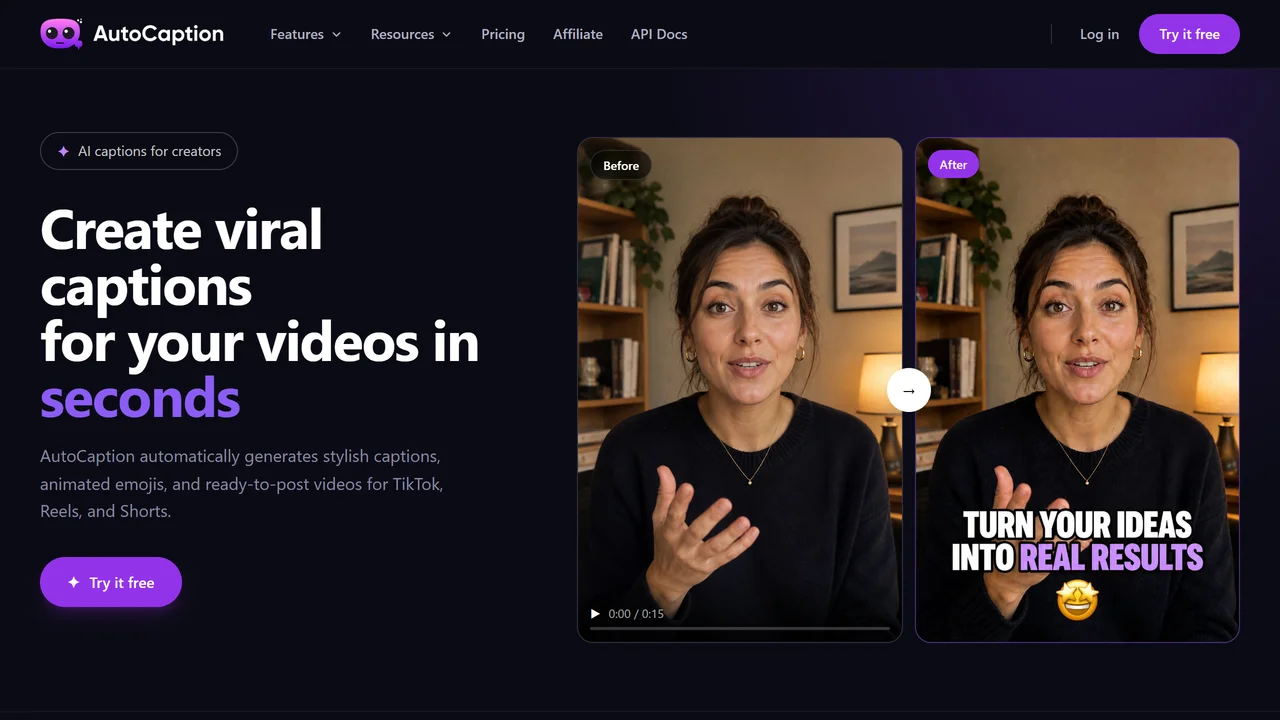Open API Docs from navigation
1280x720 pixels.
click(659, 34)
